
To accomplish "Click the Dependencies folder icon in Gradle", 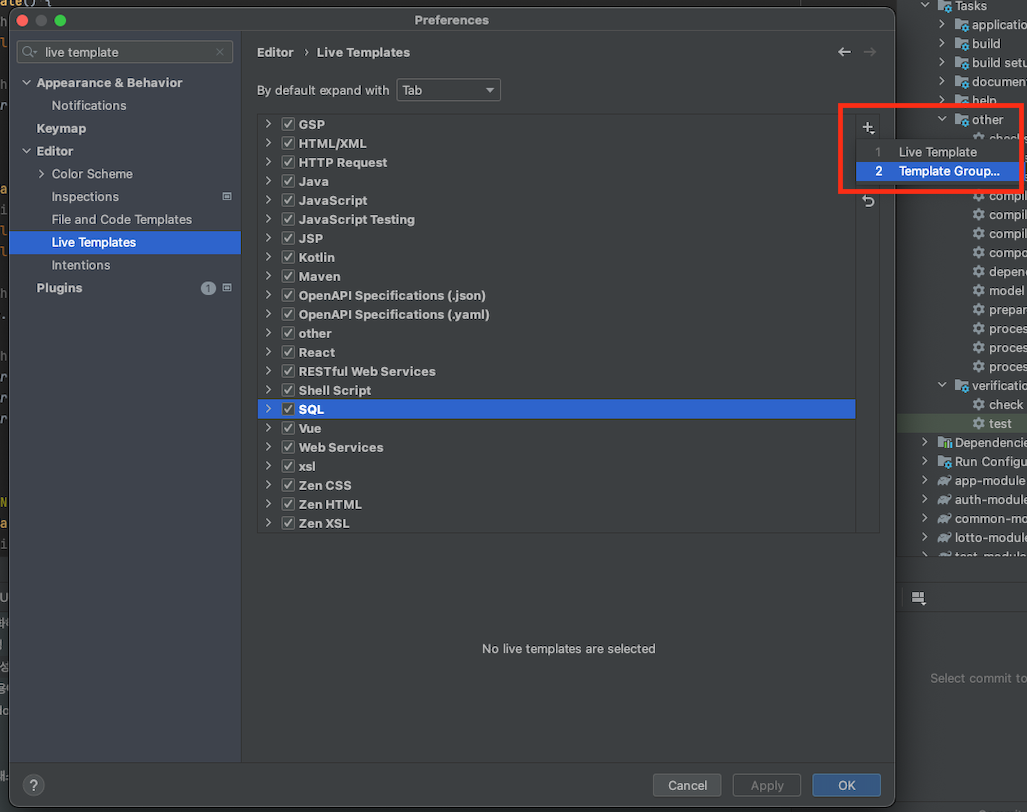I will (944, 442).
